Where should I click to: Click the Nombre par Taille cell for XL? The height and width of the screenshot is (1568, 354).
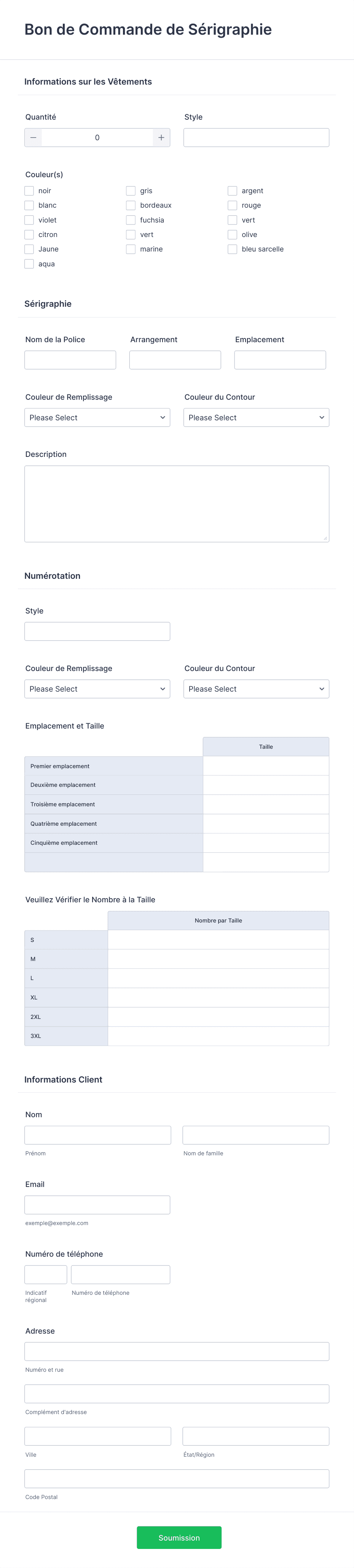click(x=218, y=997)
